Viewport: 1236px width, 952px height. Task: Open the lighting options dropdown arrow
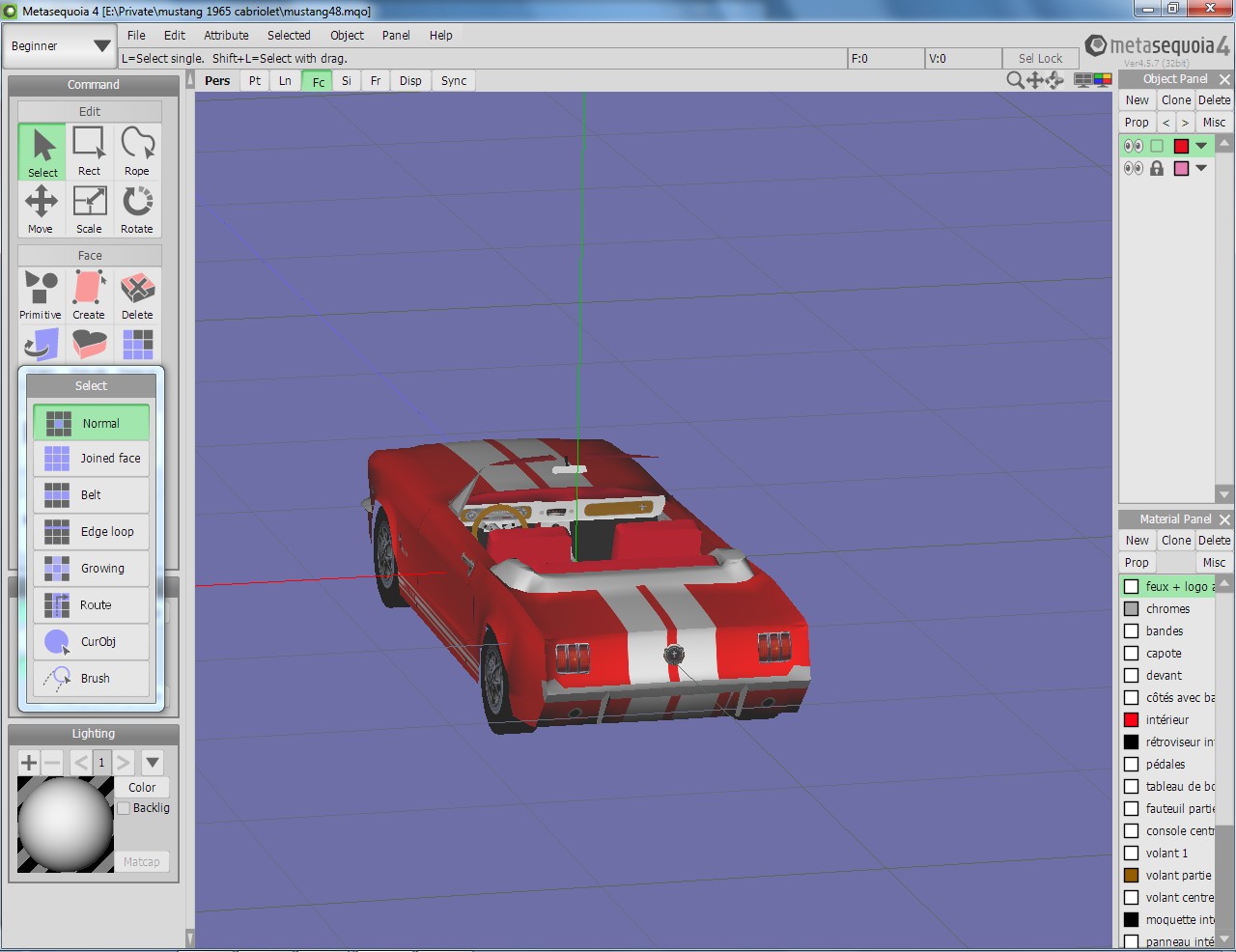pos(153,762)
